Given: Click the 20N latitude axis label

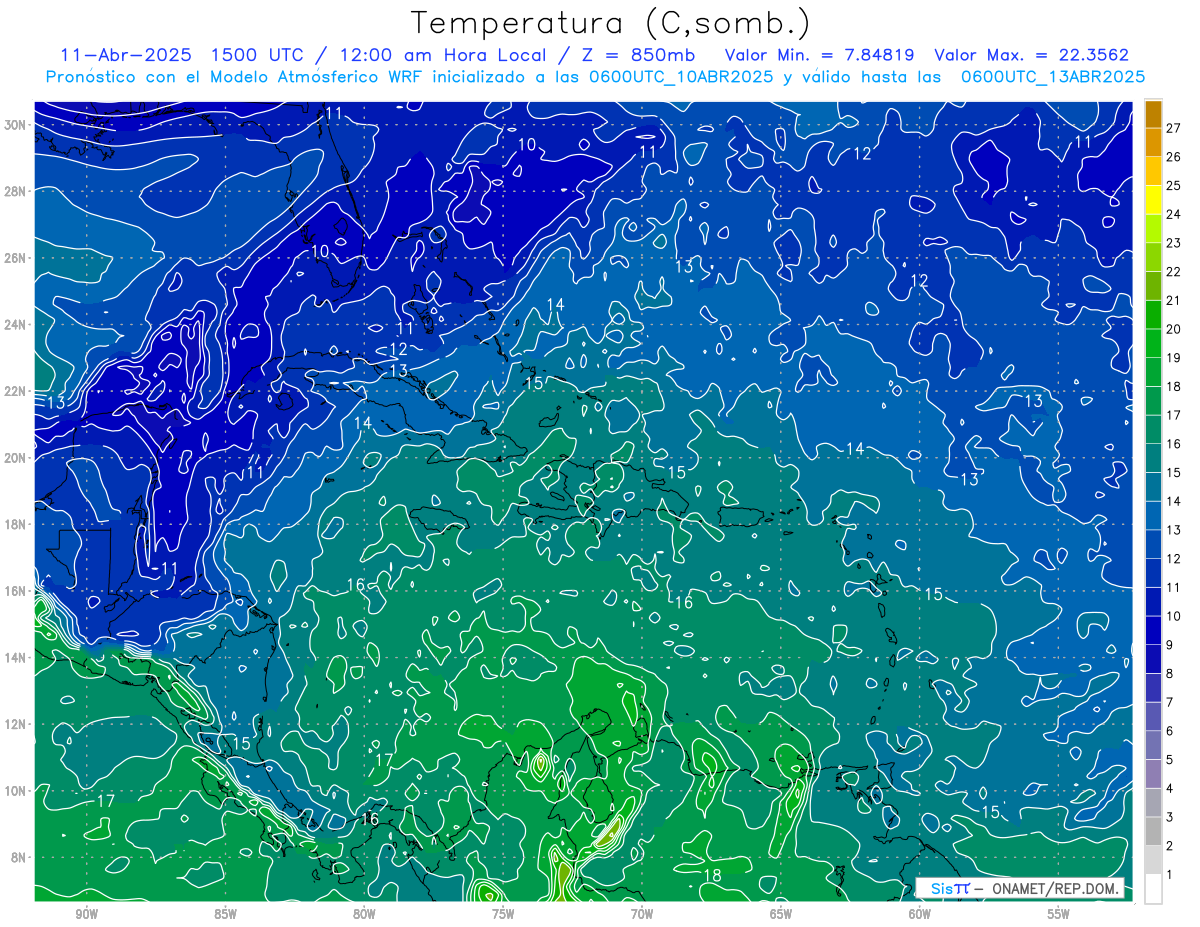Looking at the screenshot, I should pos(16,458).
